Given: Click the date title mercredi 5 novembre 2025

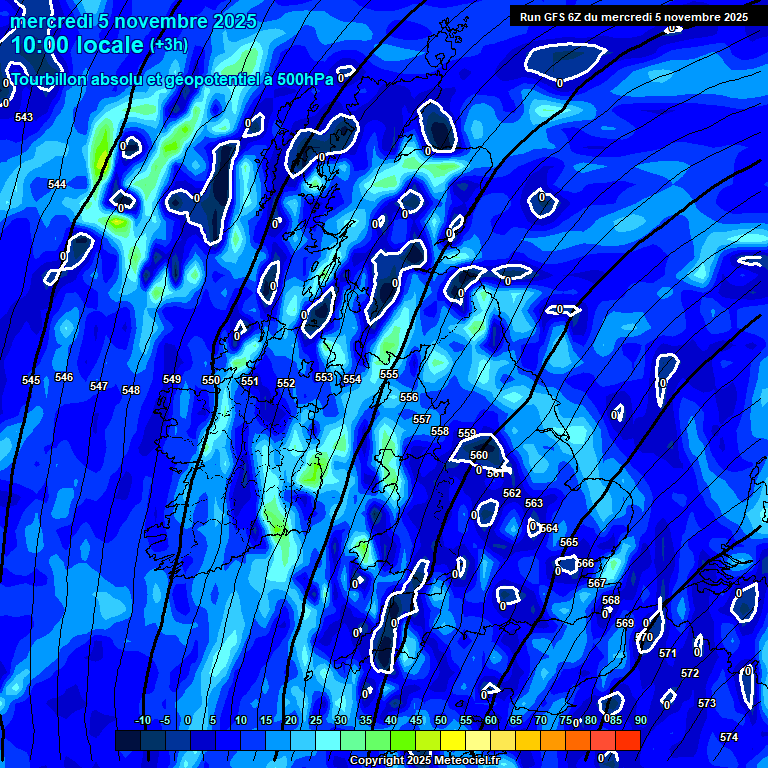Looking at the screenshot, I should point(133,21).
